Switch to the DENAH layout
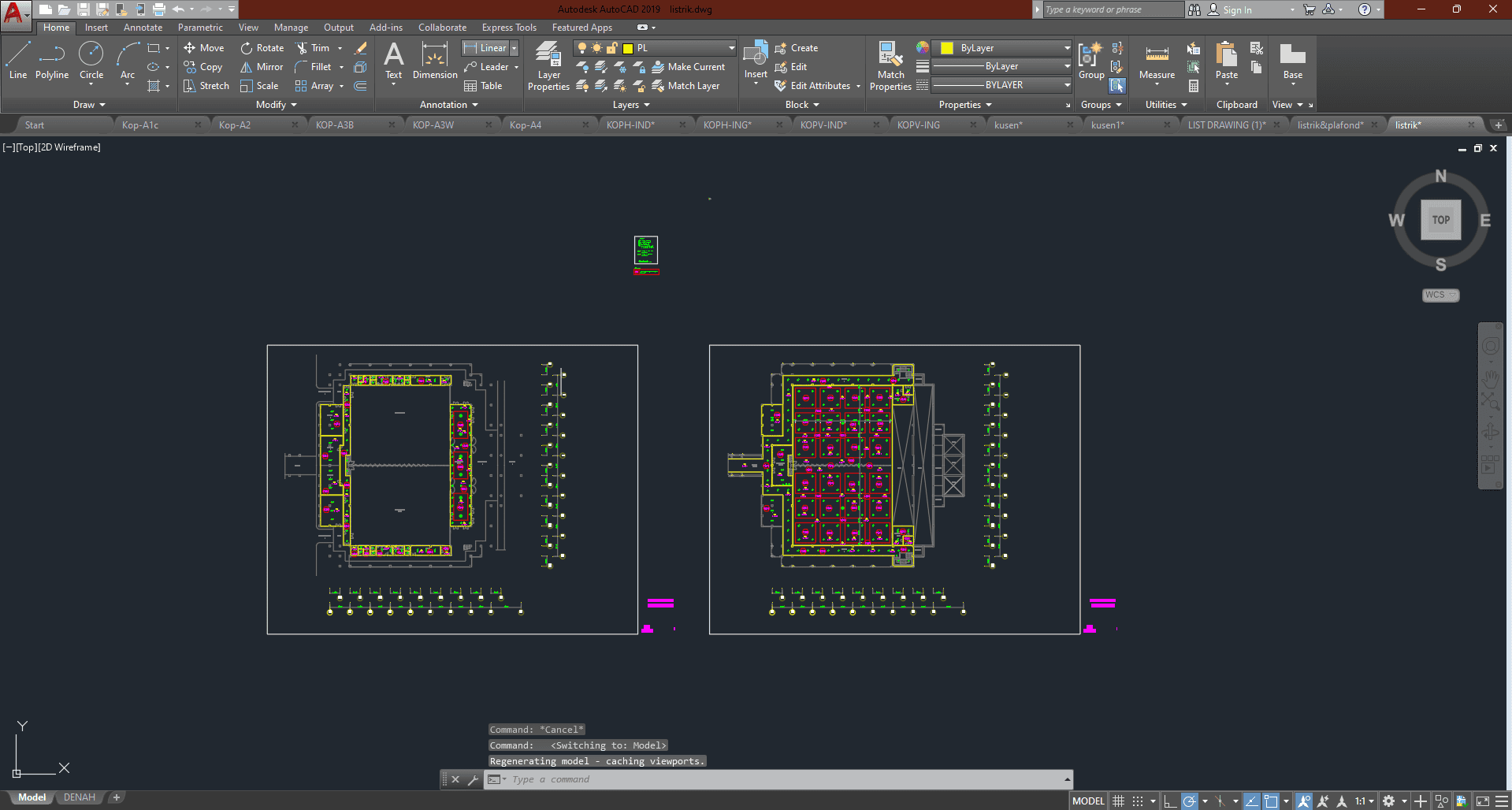This screenshot has width=1512, height=810. 80,797
